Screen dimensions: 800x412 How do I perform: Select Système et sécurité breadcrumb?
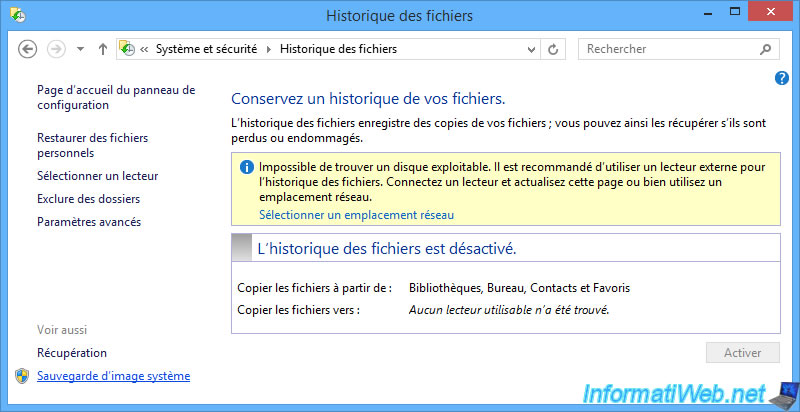pyautogui.click(x=206, y=49)
